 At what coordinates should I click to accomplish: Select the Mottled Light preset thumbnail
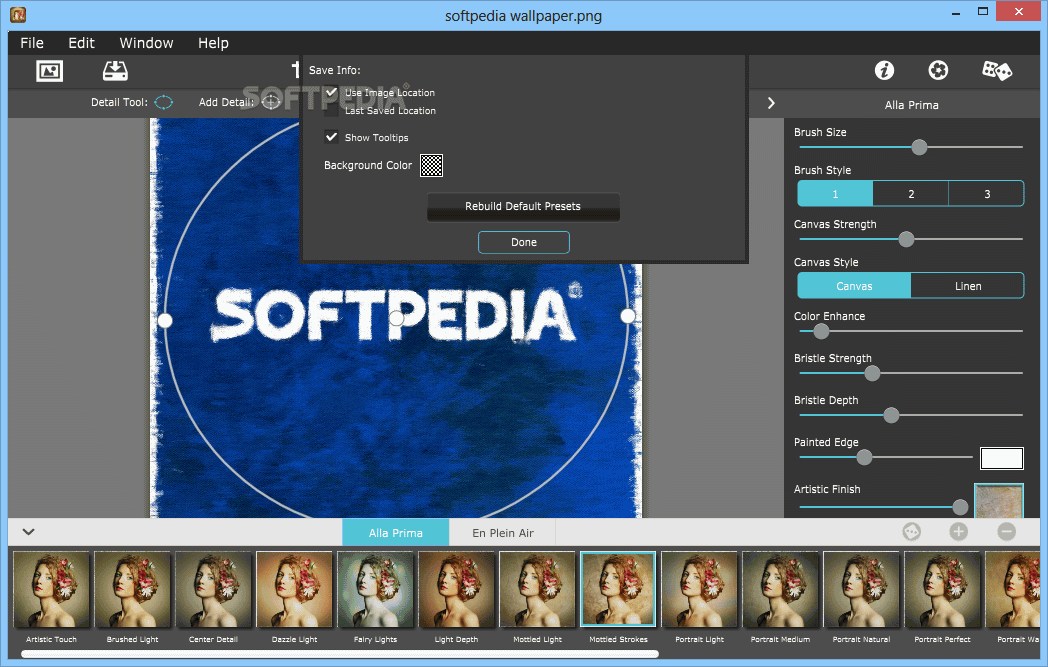[x=537, y=589]
